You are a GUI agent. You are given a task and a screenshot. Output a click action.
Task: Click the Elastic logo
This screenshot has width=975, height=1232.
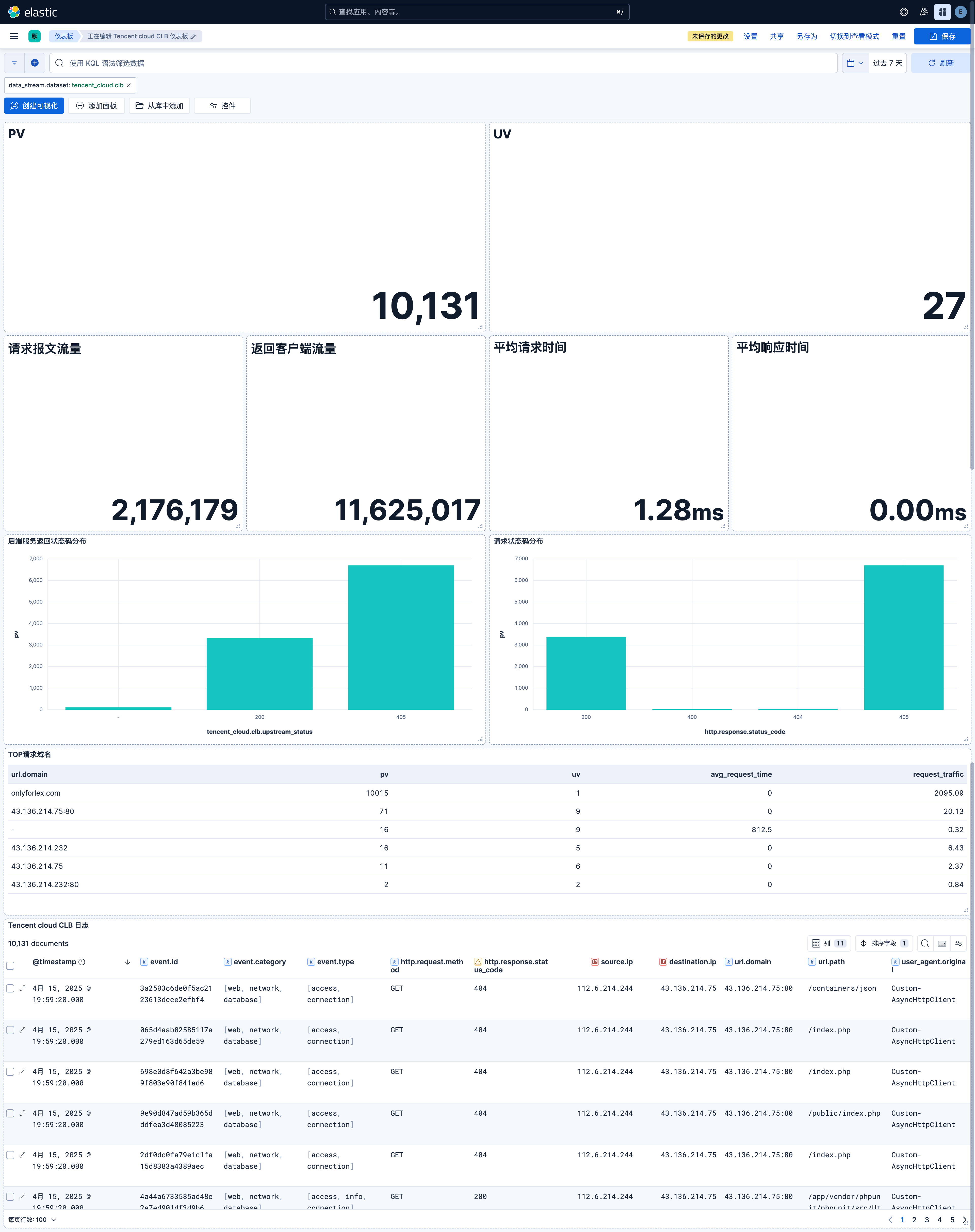[x=32, y=12]
